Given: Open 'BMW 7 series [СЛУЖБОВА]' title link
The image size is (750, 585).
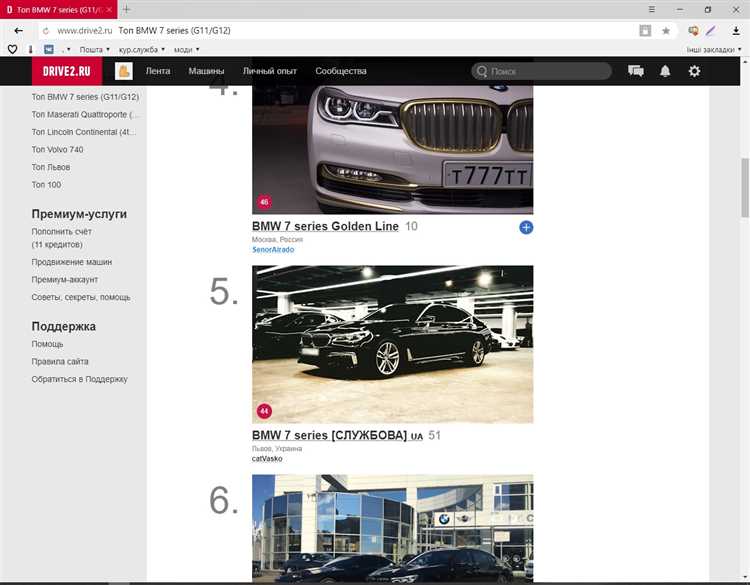Looking at the screenshot, I should coord(337,435).
